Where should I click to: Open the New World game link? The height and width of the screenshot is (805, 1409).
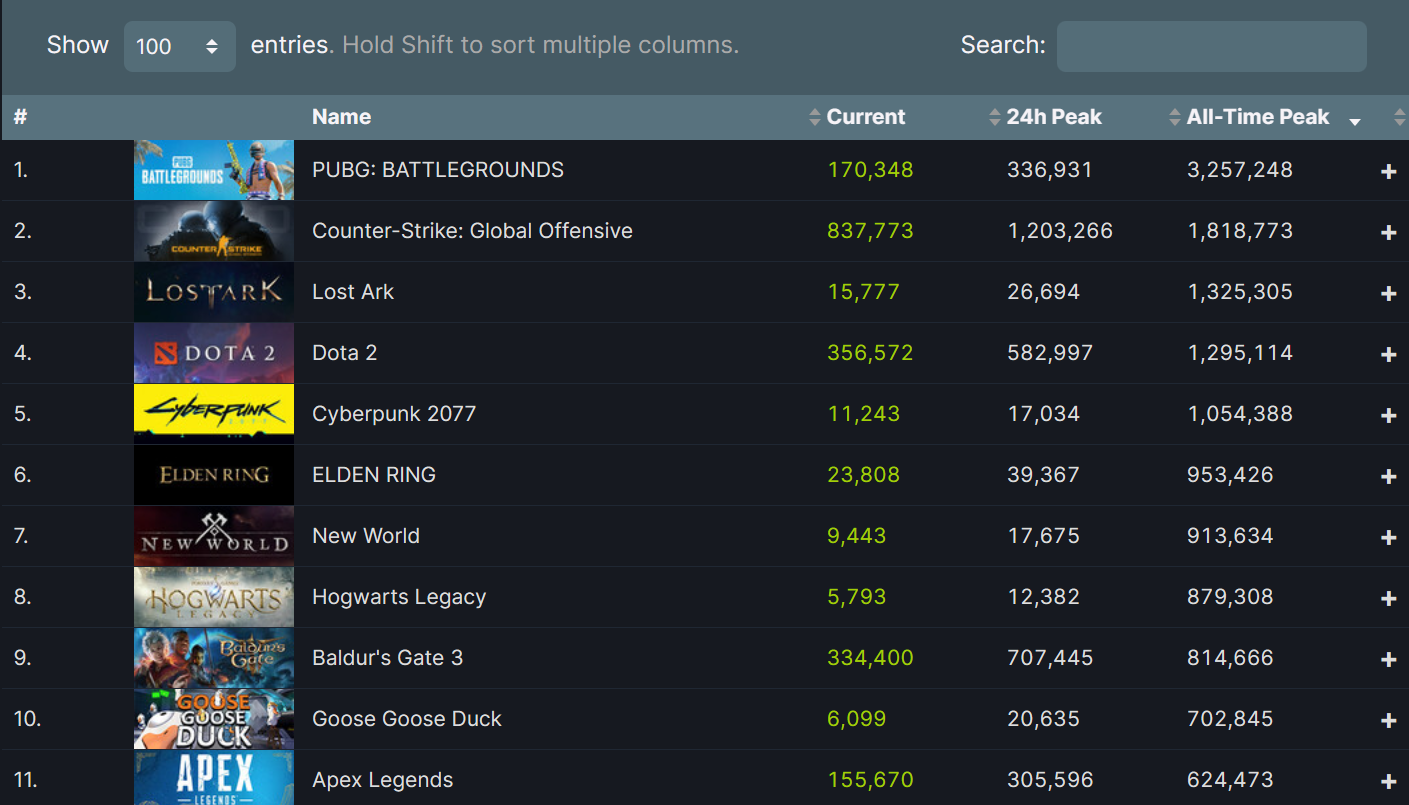366,536
